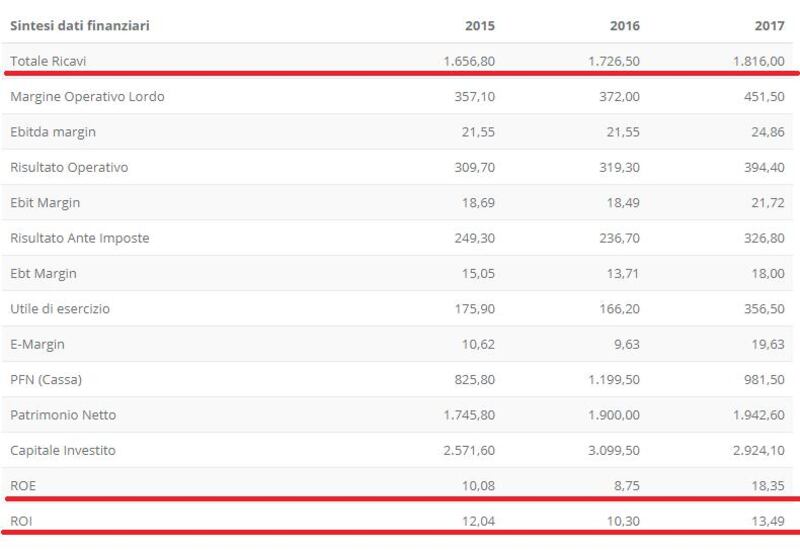The width and height of the screenshot is (800, 558).
Task: Select the Ebit Margin row label
Action: [45, 203]
